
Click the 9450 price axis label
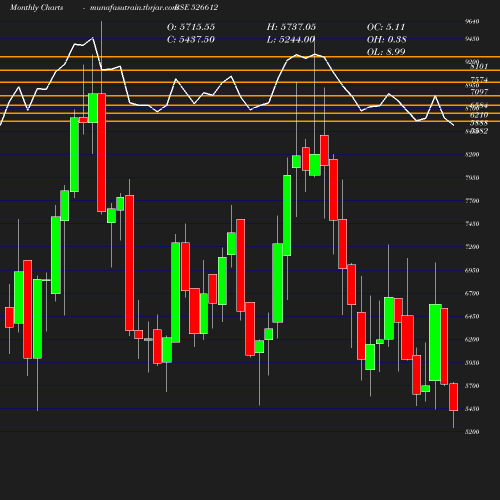point(472,39)
